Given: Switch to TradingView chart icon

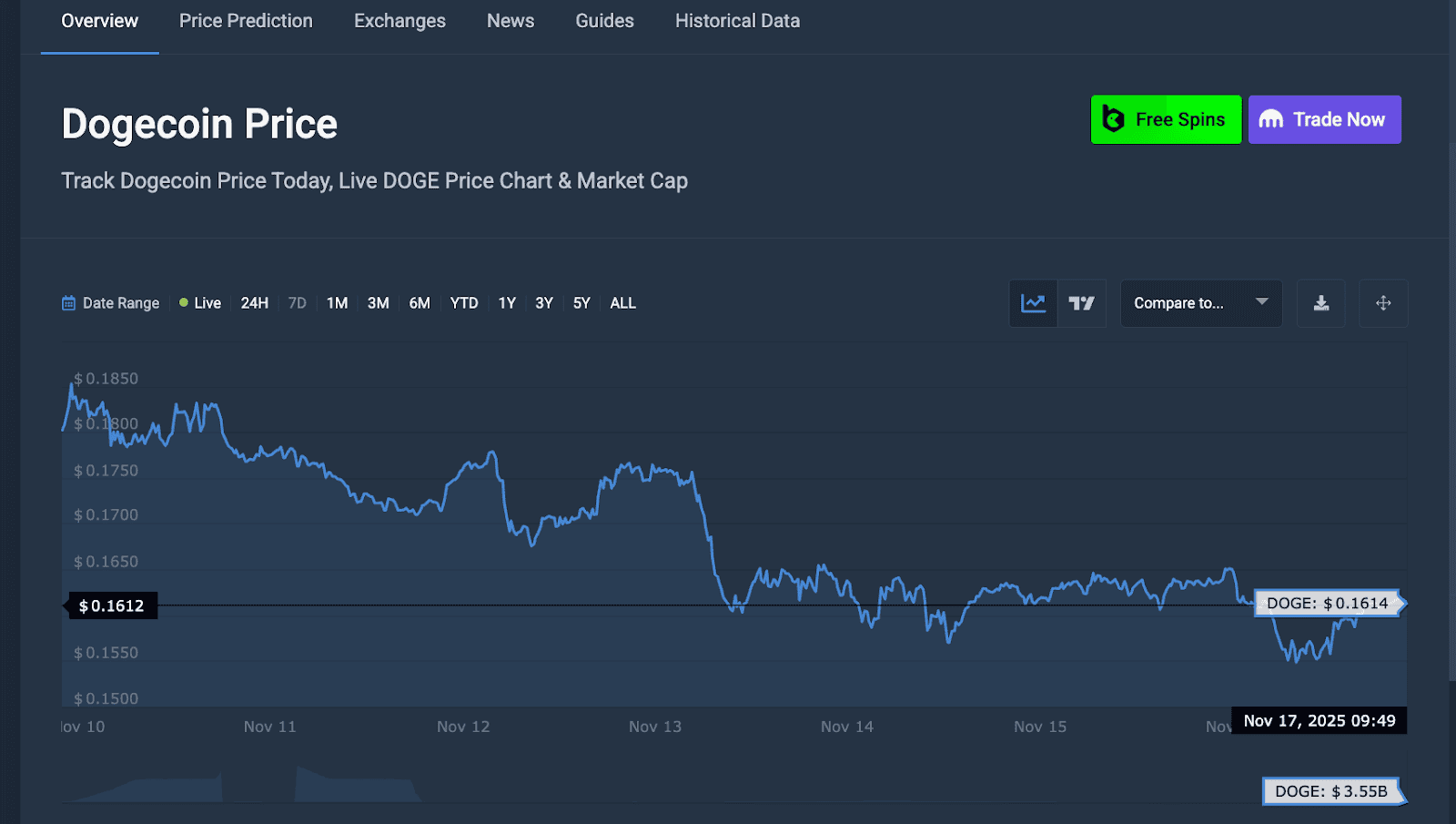Looking at the screenshot, I should [x=1081, y=303].
